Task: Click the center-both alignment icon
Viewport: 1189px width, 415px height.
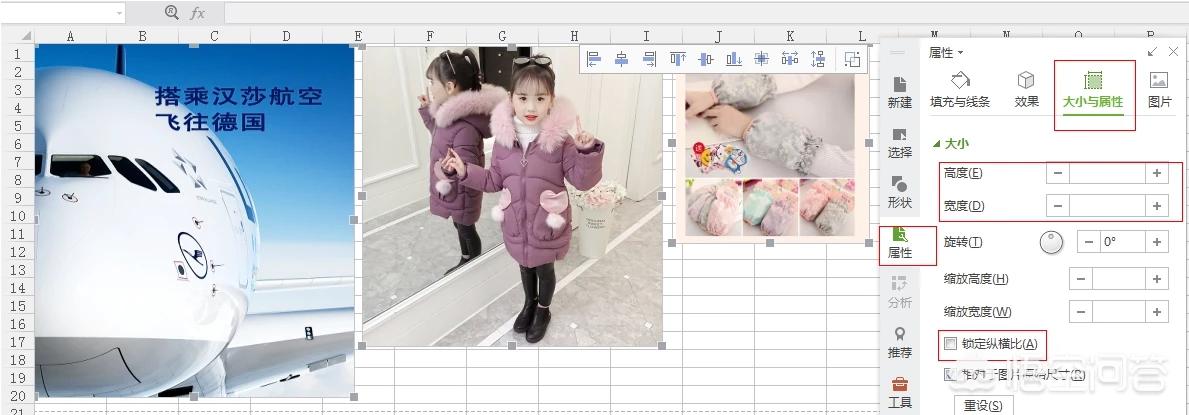Action: coord(762,59)
